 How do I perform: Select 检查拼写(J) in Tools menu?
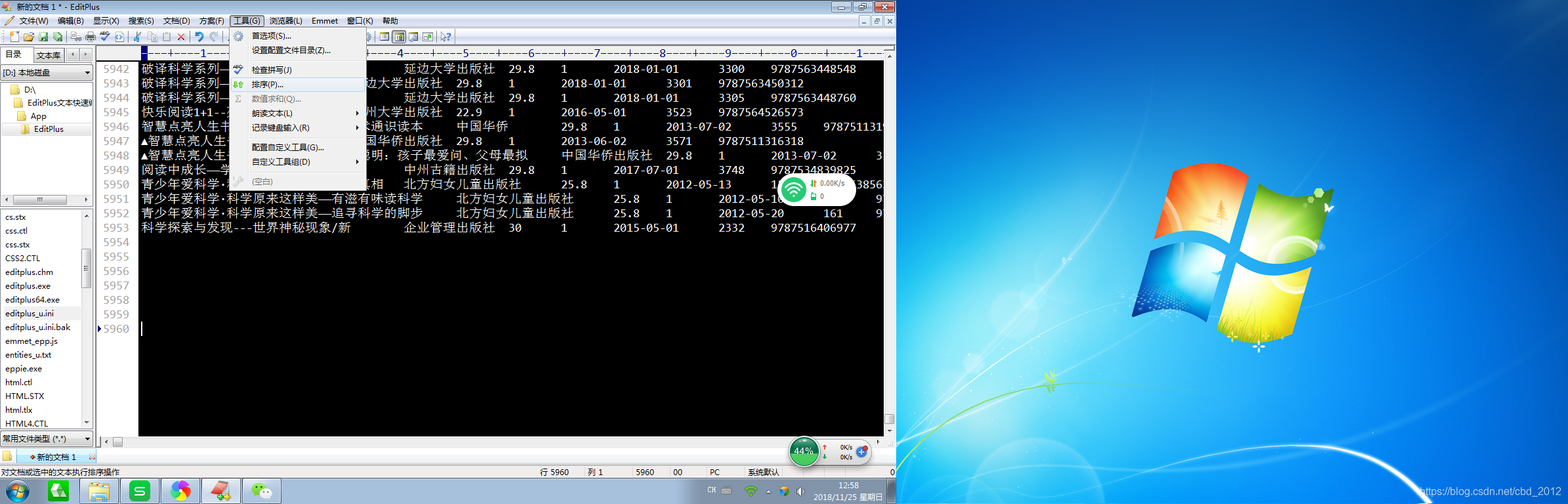299,70
